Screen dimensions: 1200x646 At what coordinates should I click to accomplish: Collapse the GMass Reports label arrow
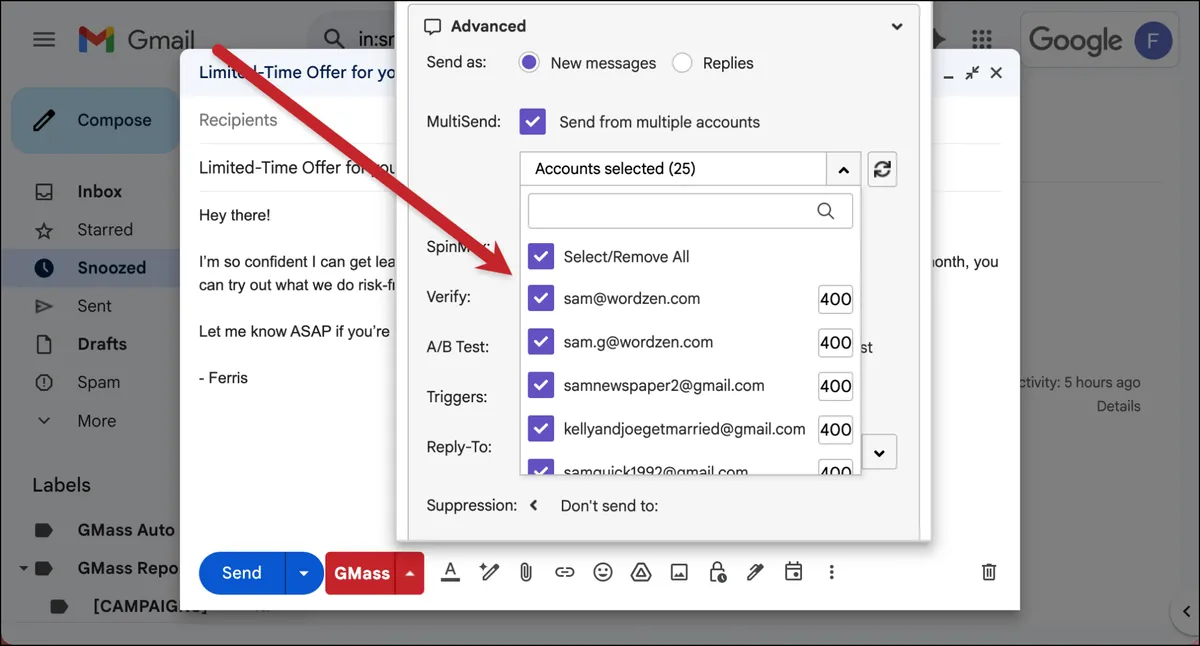[22, 568]
